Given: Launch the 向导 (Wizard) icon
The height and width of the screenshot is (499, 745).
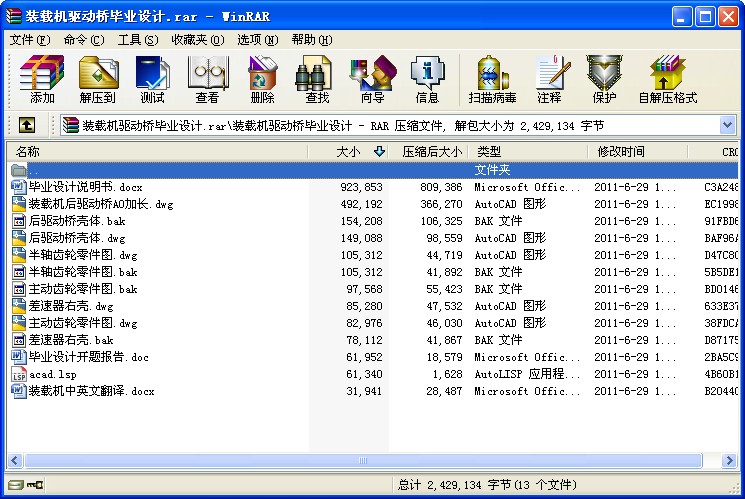Looking at the screenshot, I should click(372, 79).
